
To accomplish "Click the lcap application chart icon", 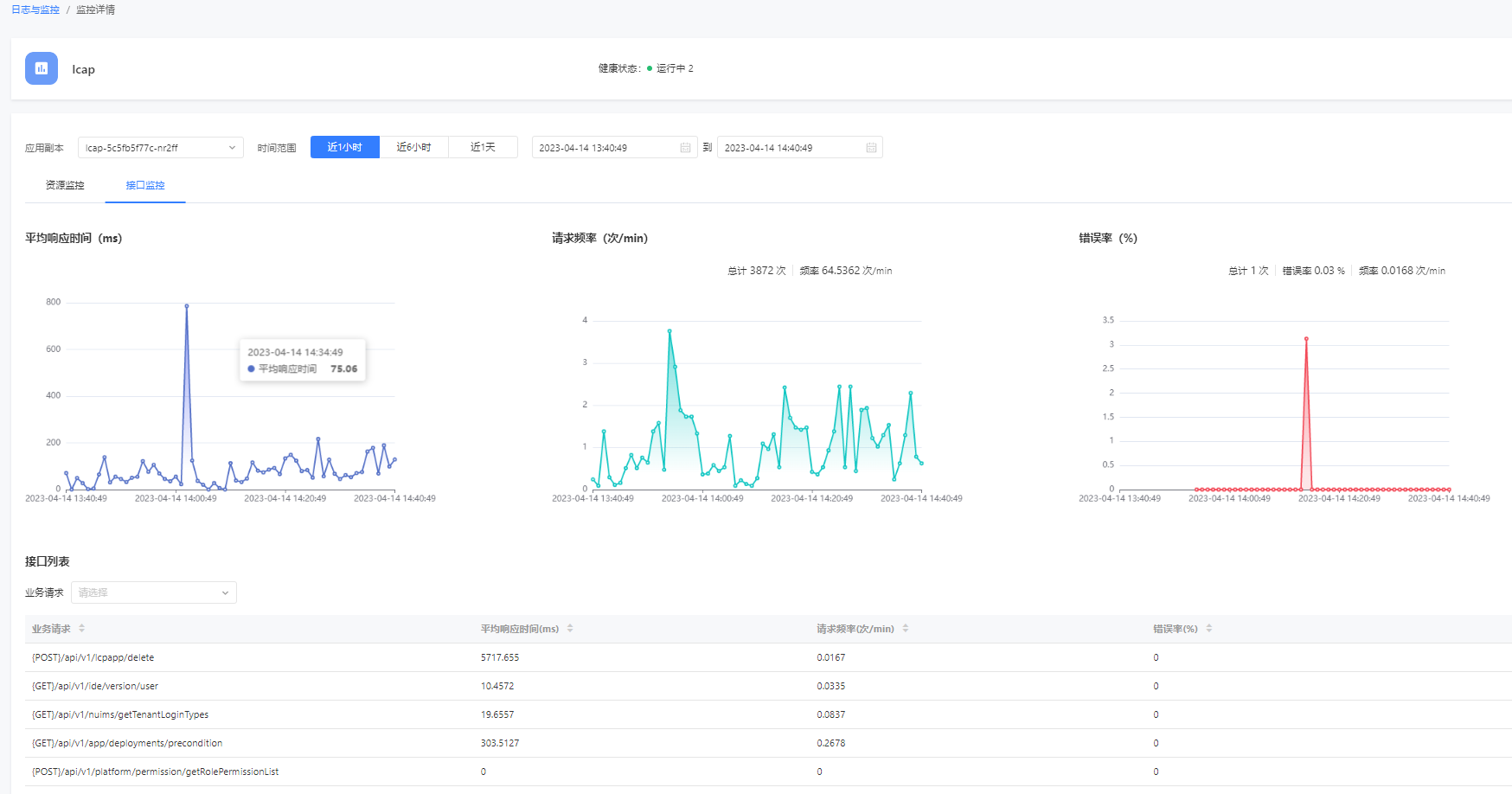I will click(x=42, y=68).
